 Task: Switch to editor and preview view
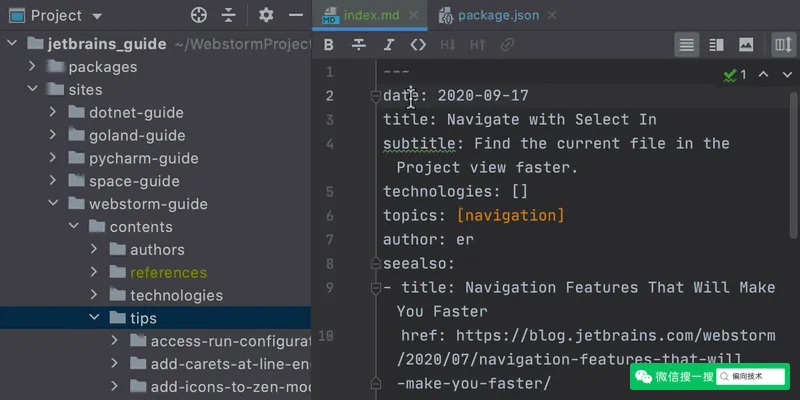(716, 45)
